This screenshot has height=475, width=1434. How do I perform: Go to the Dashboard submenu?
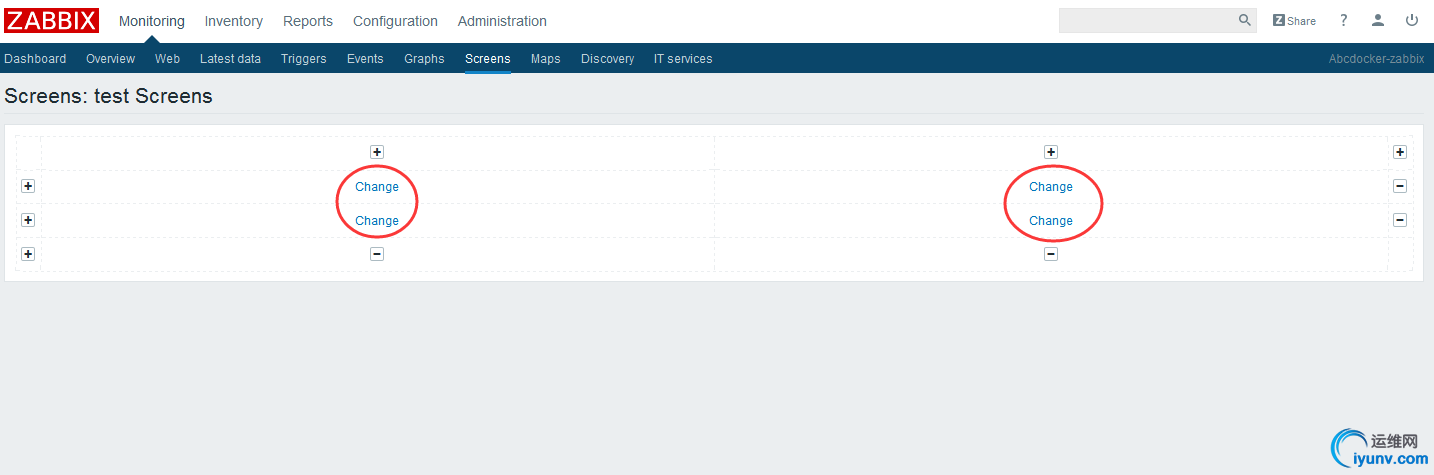coord(35,59)
